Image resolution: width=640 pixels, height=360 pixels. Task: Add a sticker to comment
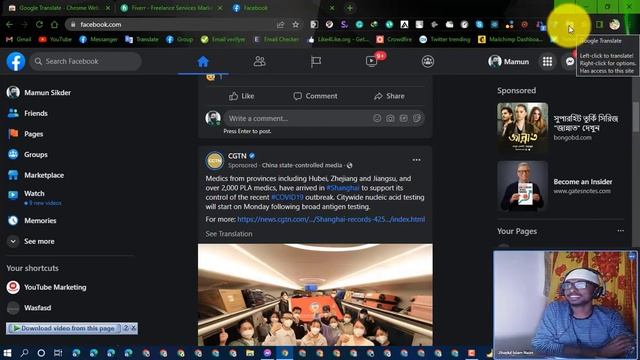coord(417,118)
